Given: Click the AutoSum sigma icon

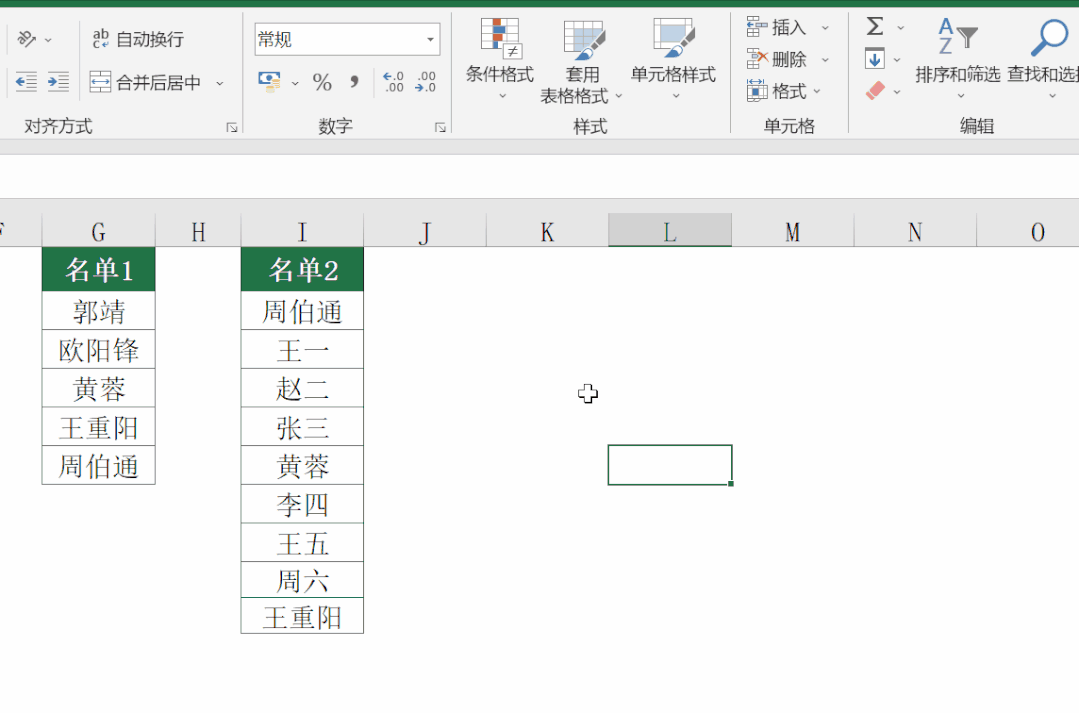Looking at the screenshot, I should (875, 27).
